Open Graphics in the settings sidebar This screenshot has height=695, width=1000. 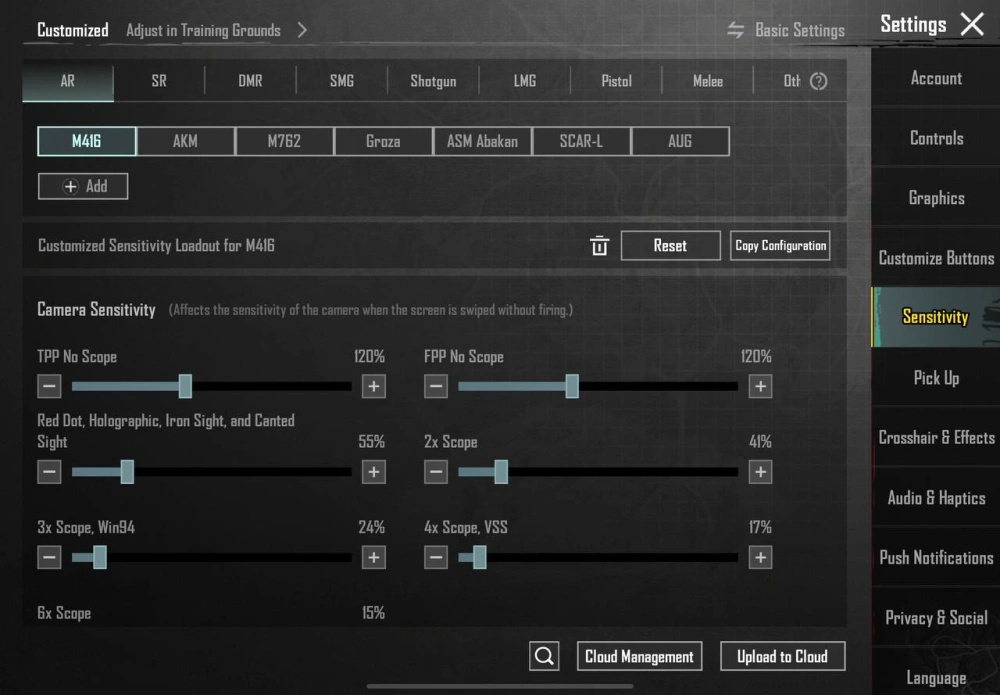click(936, 198)
